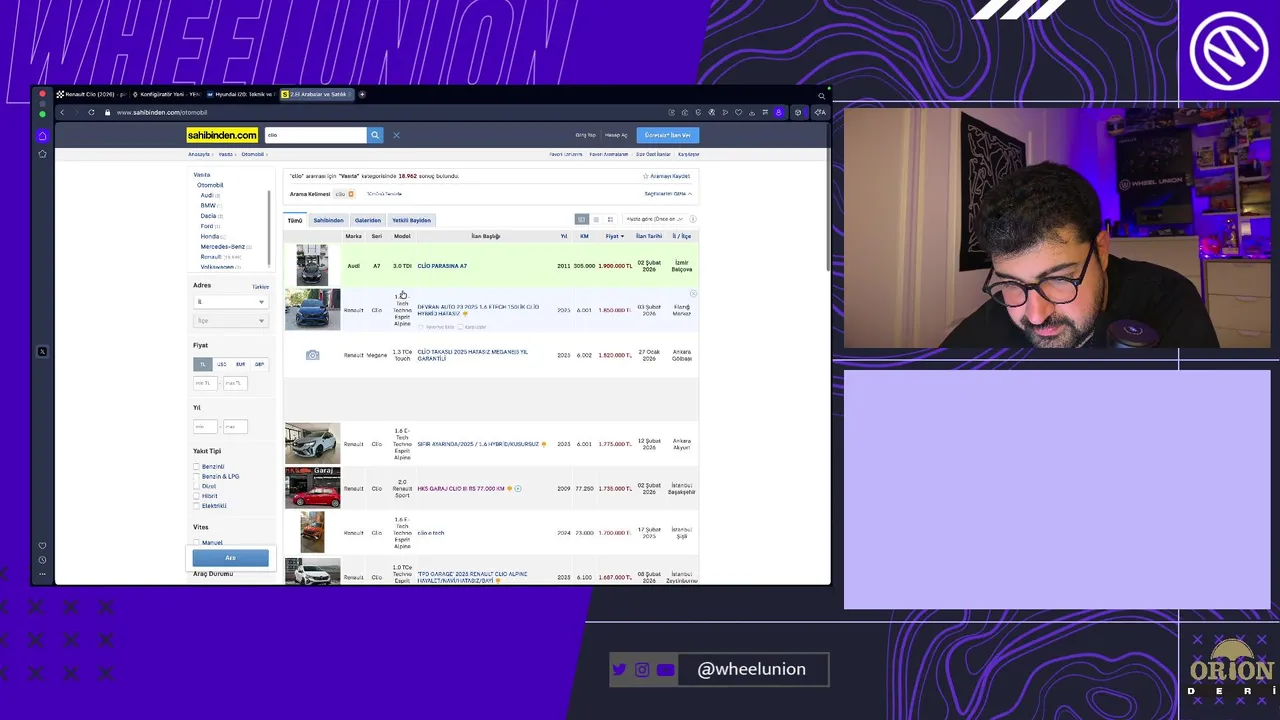Open a new browser tab with plus

click(x=362, y=94)
